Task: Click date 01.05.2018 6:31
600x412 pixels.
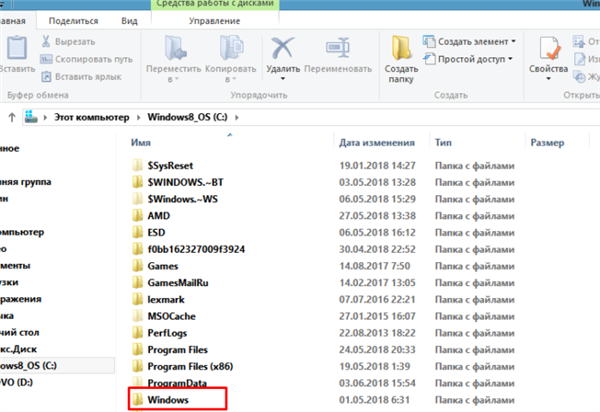Action: pos(374,400)
